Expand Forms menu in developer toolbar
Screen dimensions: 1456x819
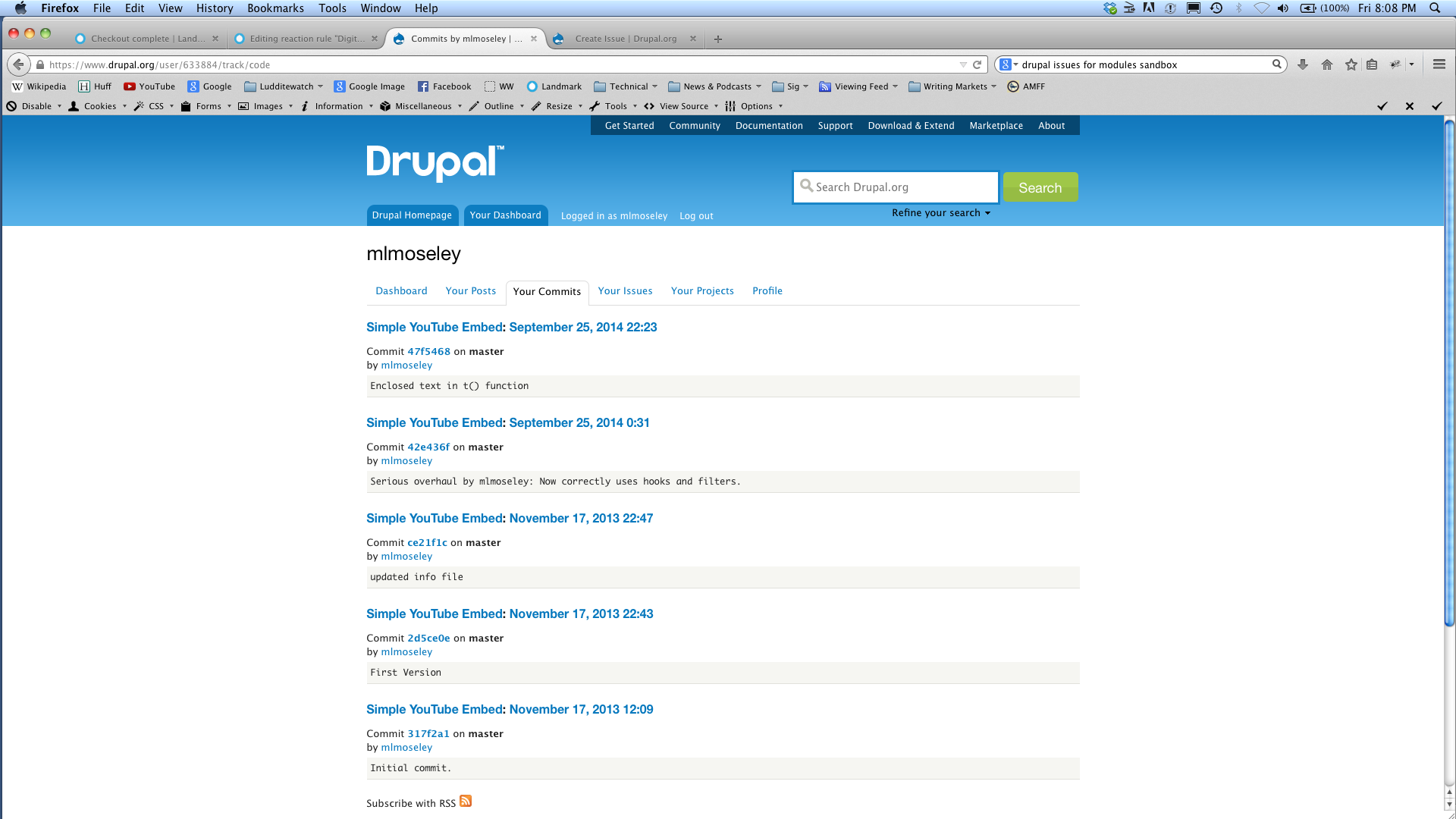(x=206, y=106)
